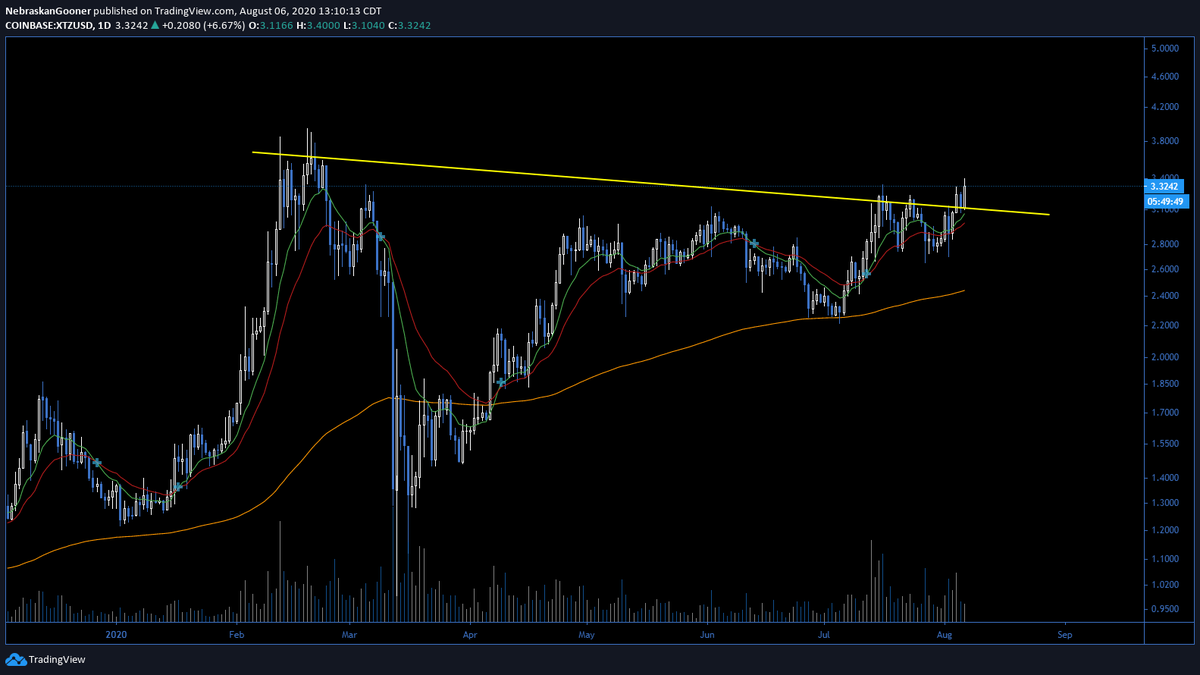Image resolution: width=1200 pixels, height=675 pixels.
Task: Click the 2.6000 price axis label
Action: 1164,269
